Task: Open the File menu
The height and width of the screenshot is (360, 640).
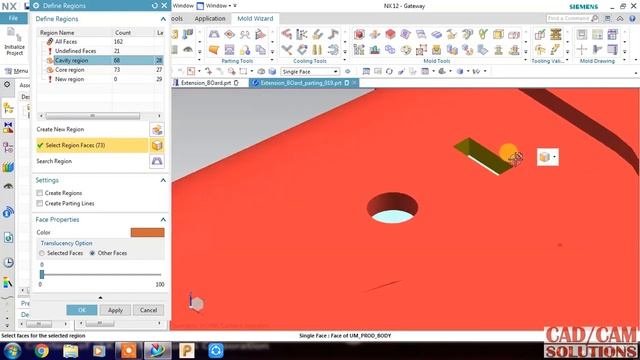Action: click(13, 18)
